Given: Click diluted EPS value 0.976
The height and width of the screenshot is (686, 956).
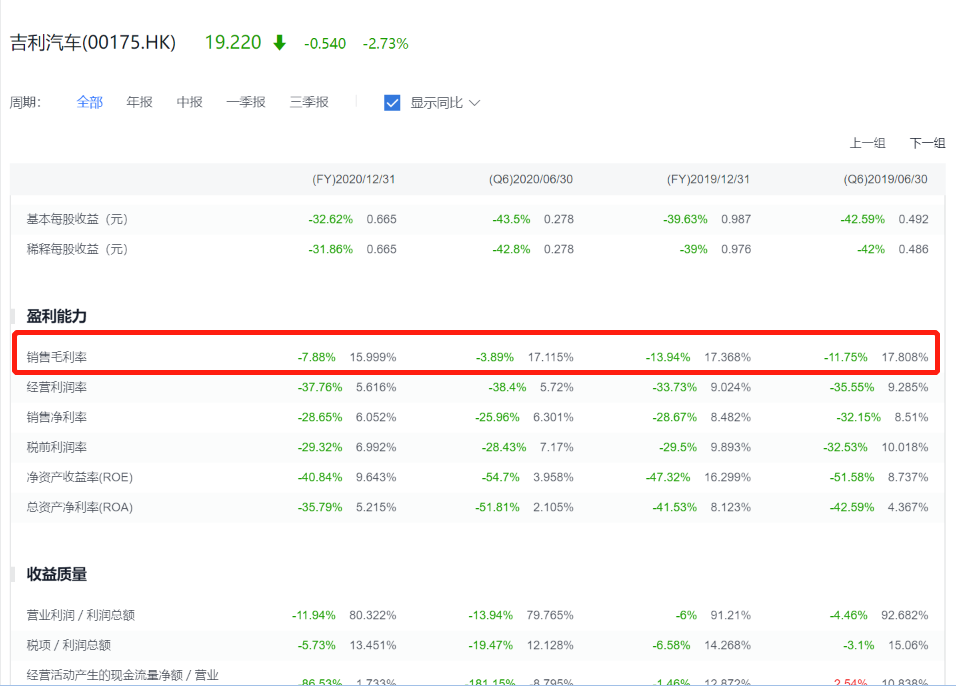Looking at the screenshot, I should (x=736, y=249).
